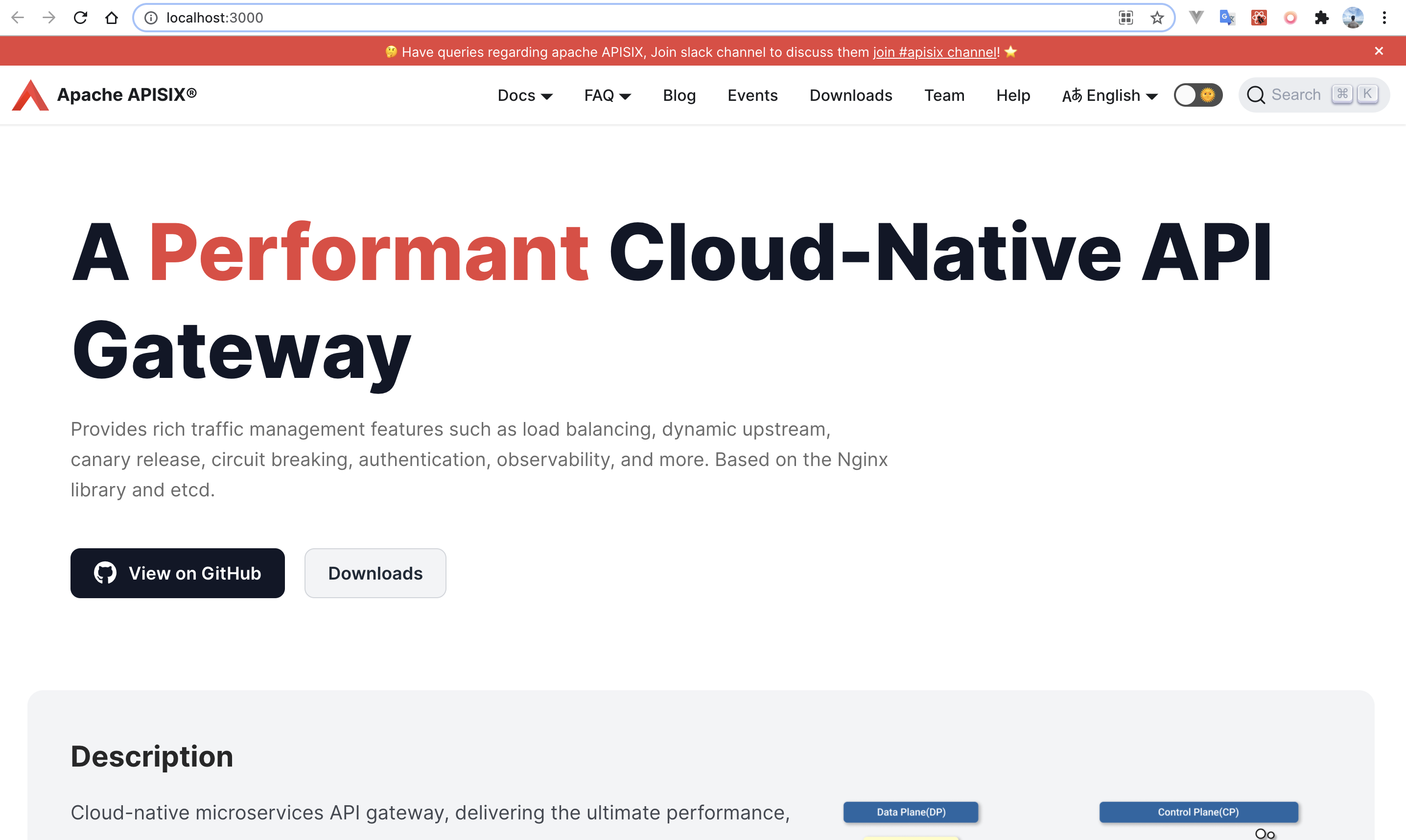Click the user profile avatar icon
Screen dimensions: 1406x840
point(1353,18)
